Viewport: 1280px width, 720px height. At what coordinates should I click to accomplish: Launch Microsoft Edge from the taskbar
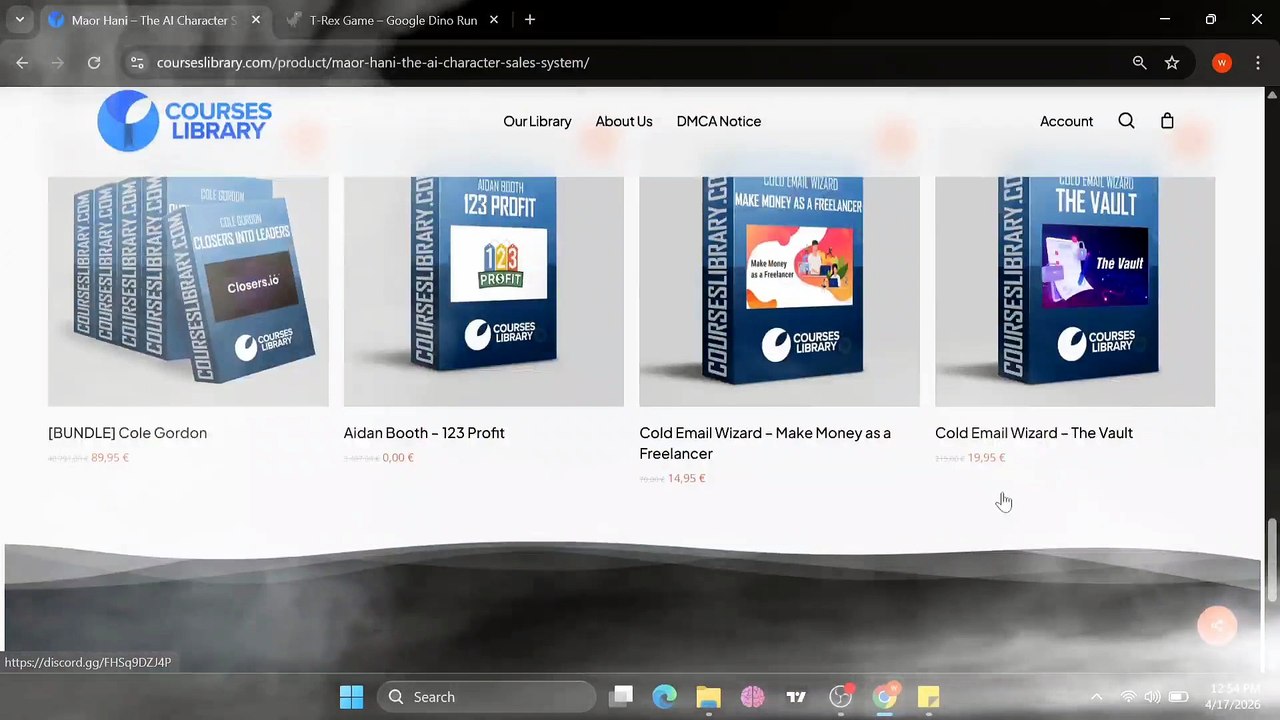(x=664, y=697)
